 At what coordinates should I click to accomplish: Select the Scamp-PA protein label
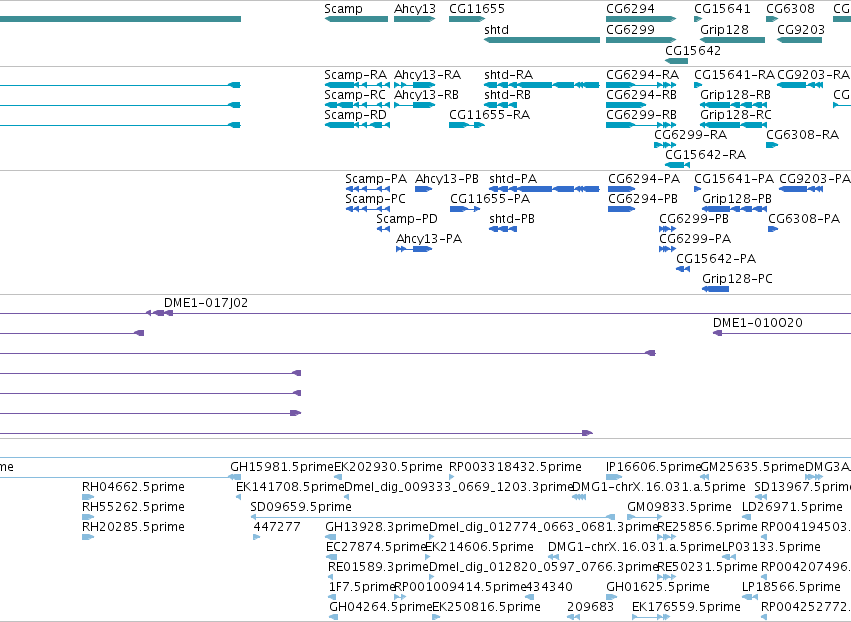tap(376, 179)
